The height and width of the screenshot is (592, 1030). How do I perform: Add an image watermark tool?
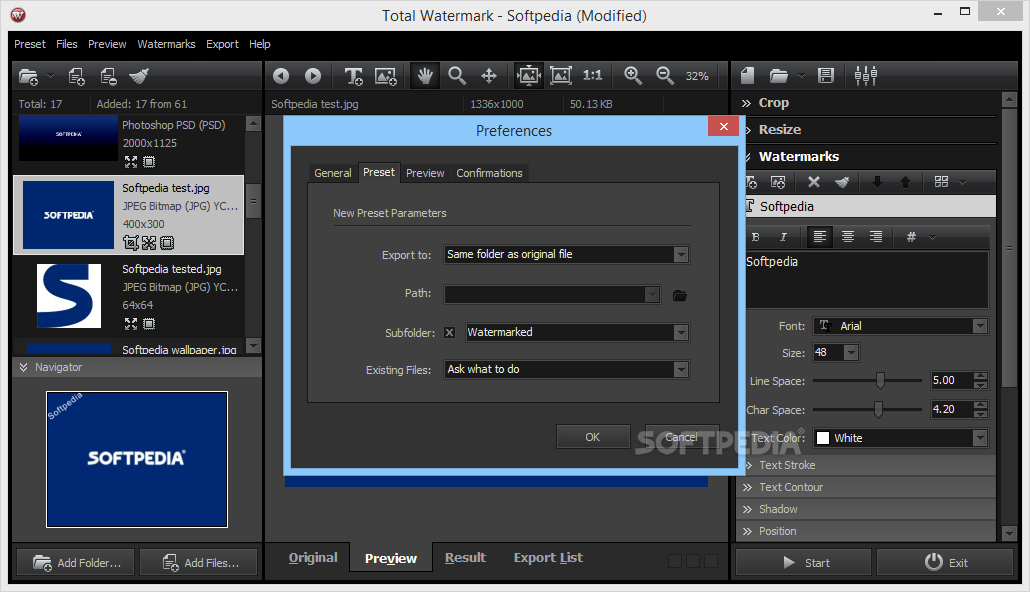click(386, 76)
